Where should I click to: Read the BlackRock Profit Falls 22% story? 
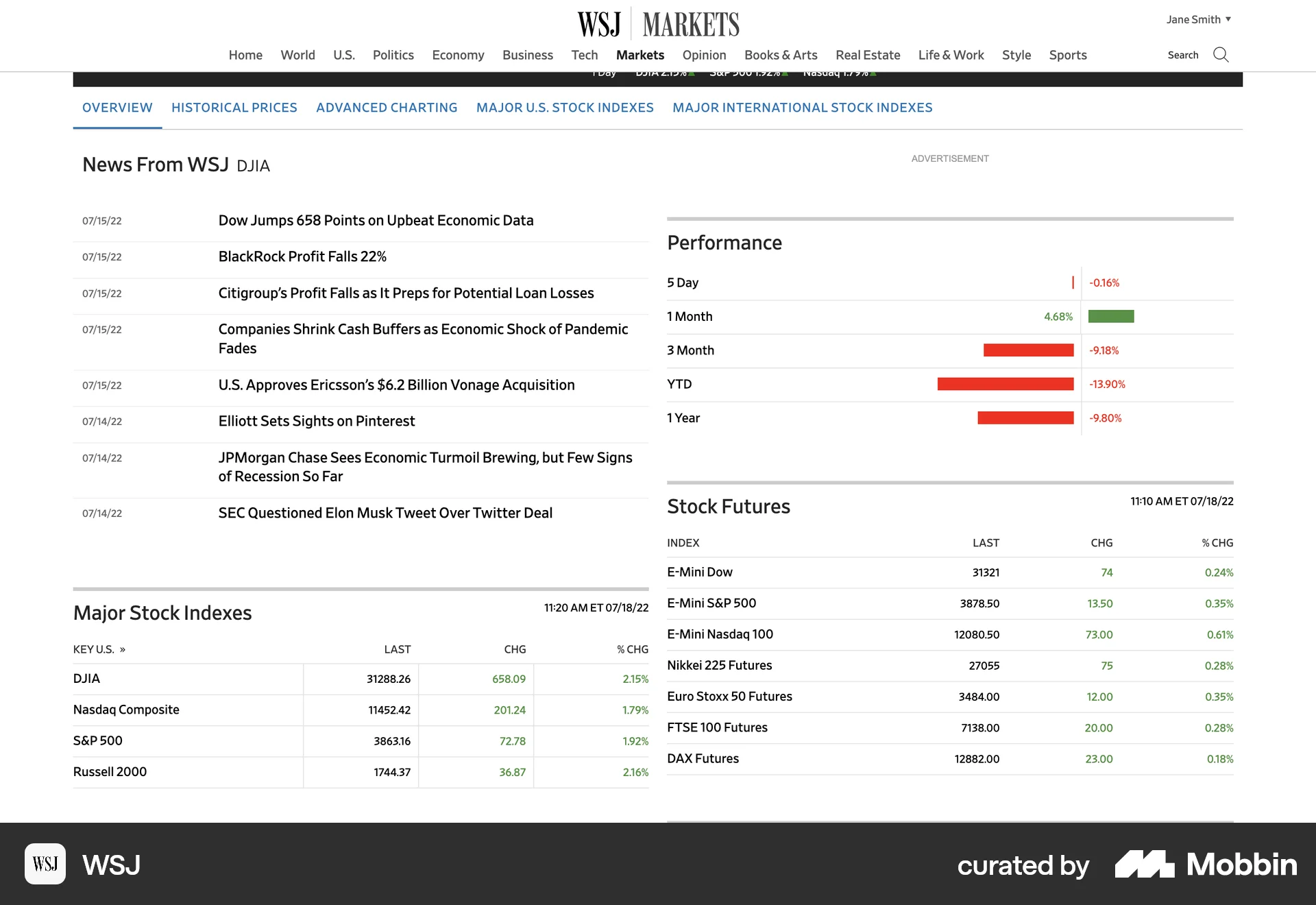[x=302, y=256]
